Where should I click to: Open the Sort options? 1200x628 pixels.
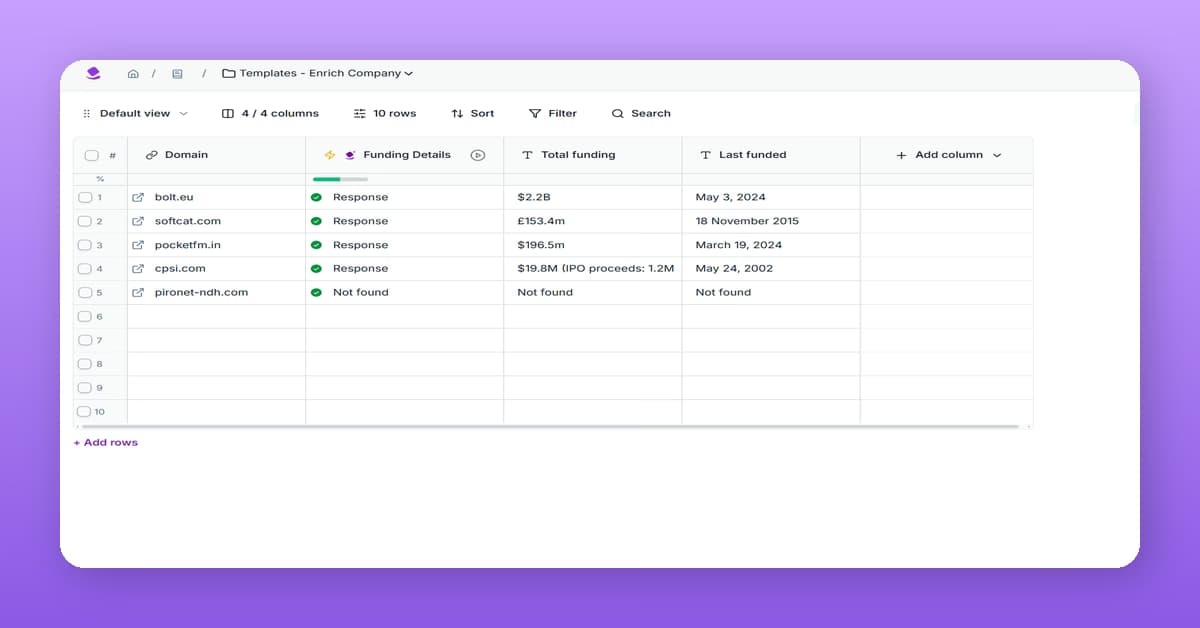pos(472,113)
